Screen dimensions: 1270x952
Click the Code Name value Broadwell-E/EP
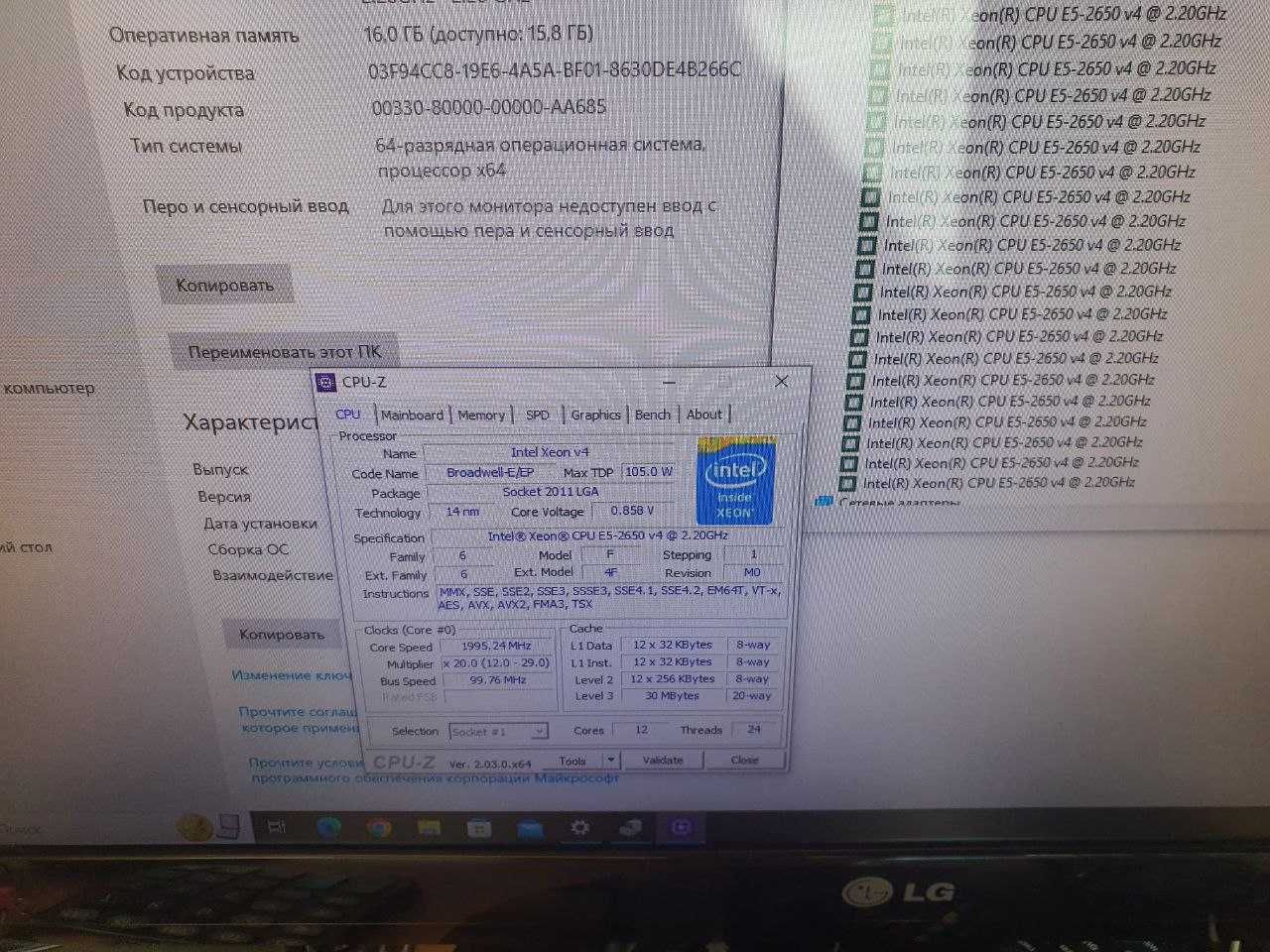pyautogui.click(x=490, y=472)
